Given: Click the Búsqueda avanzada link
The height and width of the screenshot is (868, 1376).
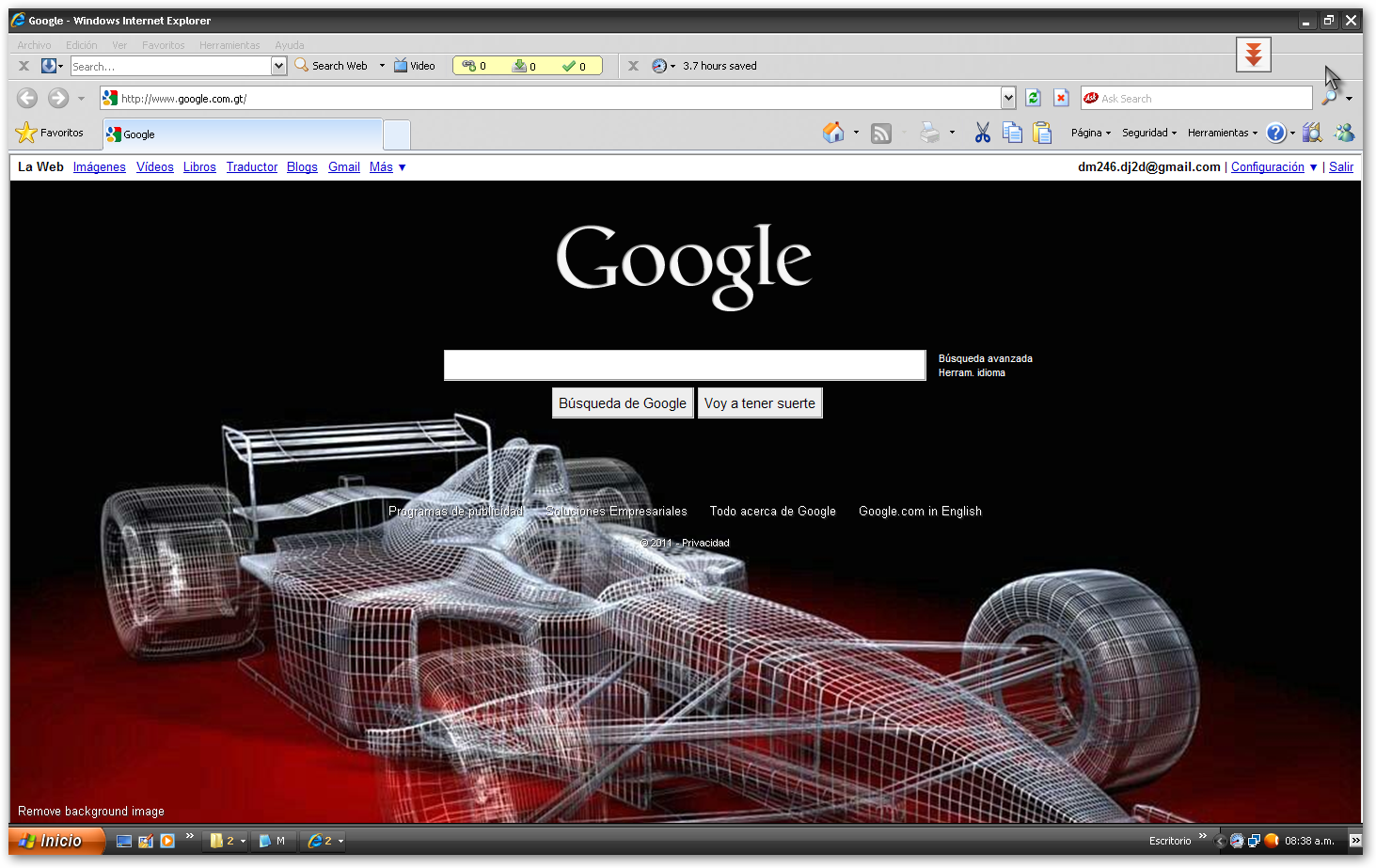Looking at the screenshot, I should click(986, 358).
